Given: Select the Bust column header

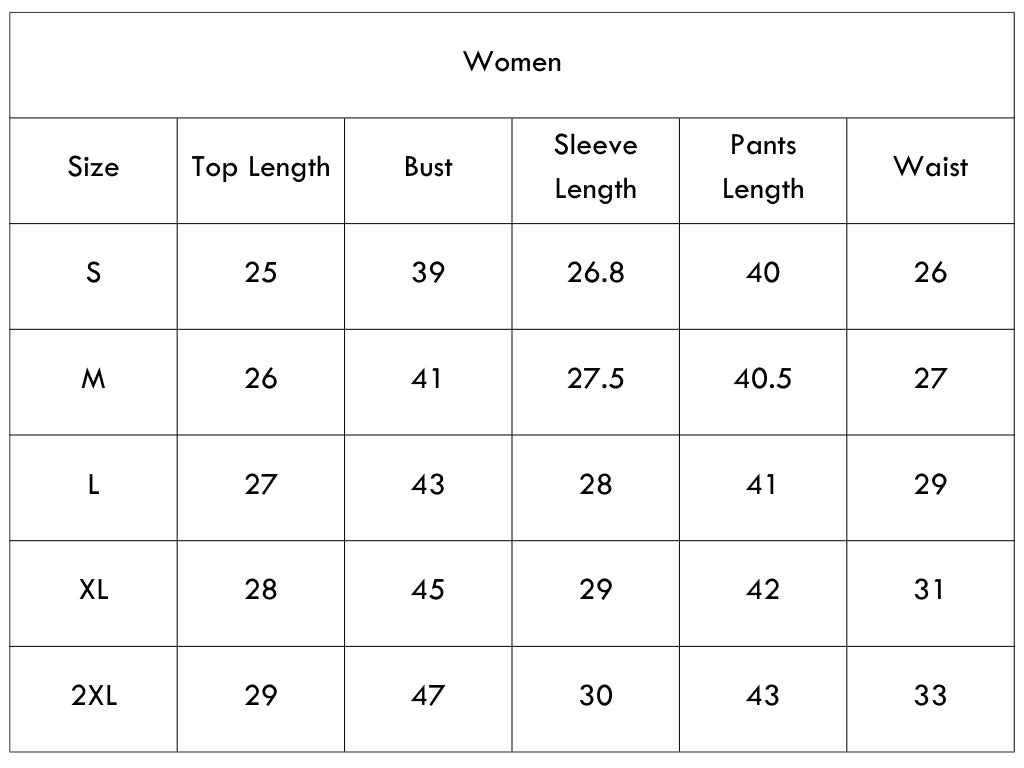Looking at the screenshot, I should [x=428, y=167].
